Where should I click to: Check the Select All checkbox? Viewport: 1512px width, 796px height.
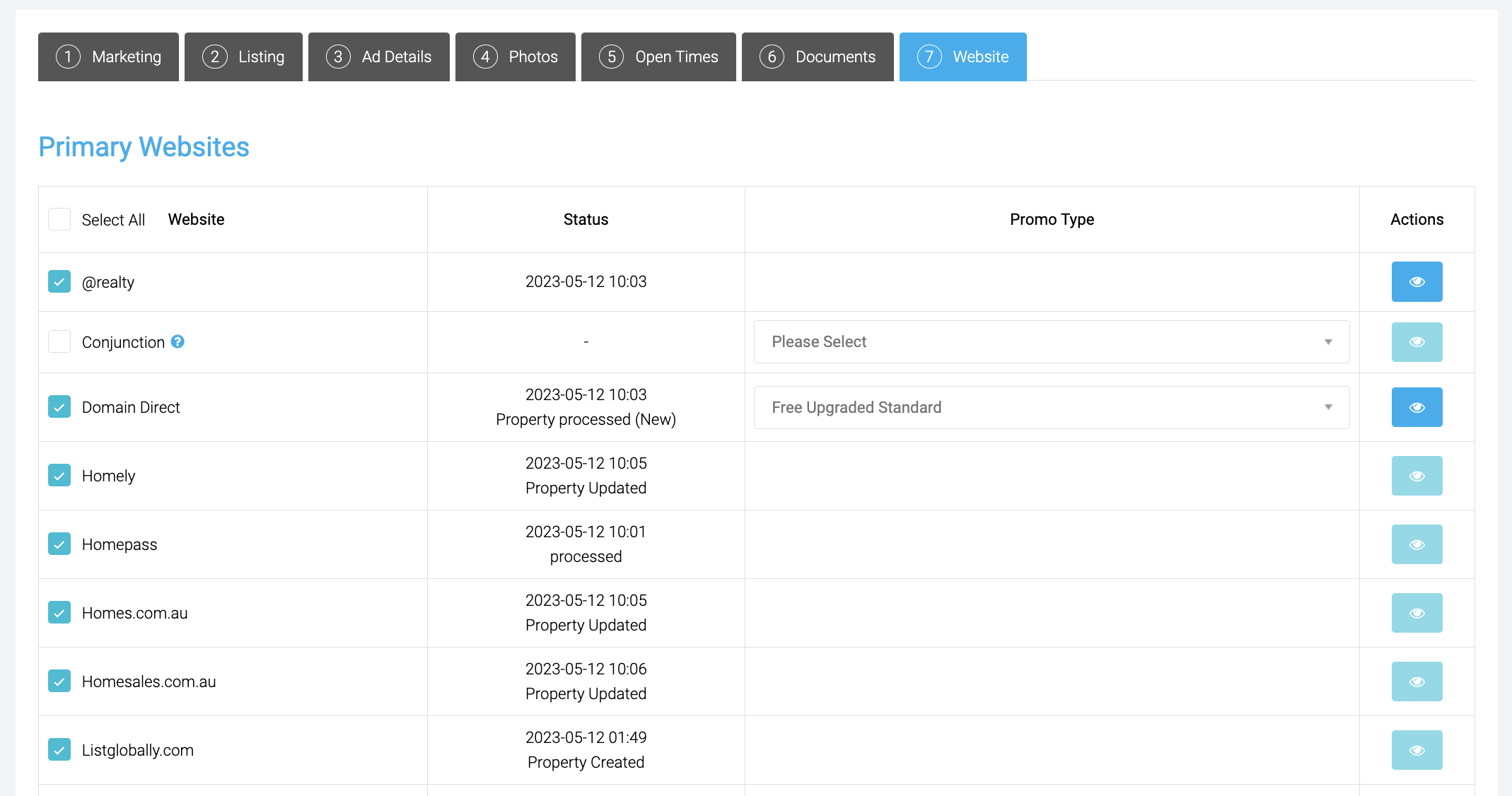coord(59,219)
